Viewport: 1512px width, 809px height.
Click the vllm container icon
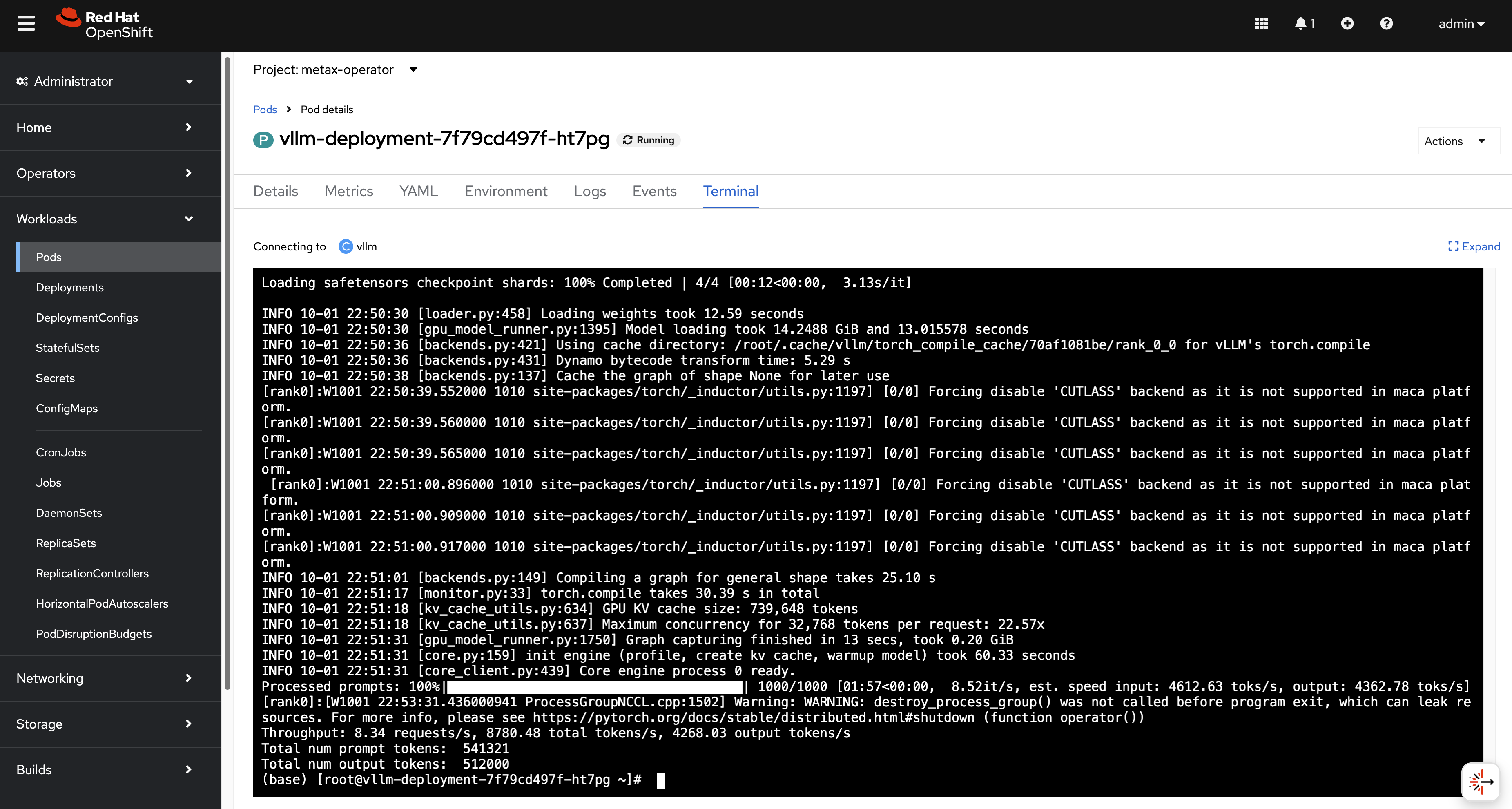click(x=346, y=246)
